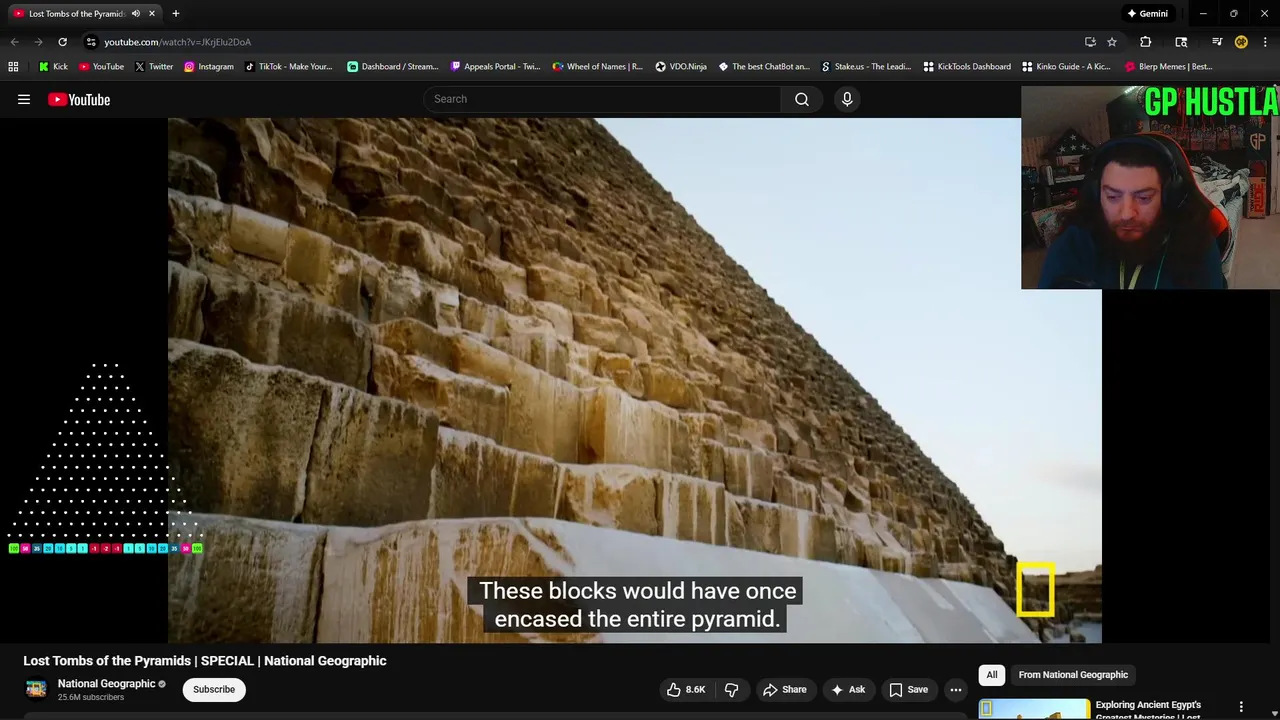Reload the page
Image resolution: width=1280 pixels, height=720 pixels.
[x=62, y=42]
